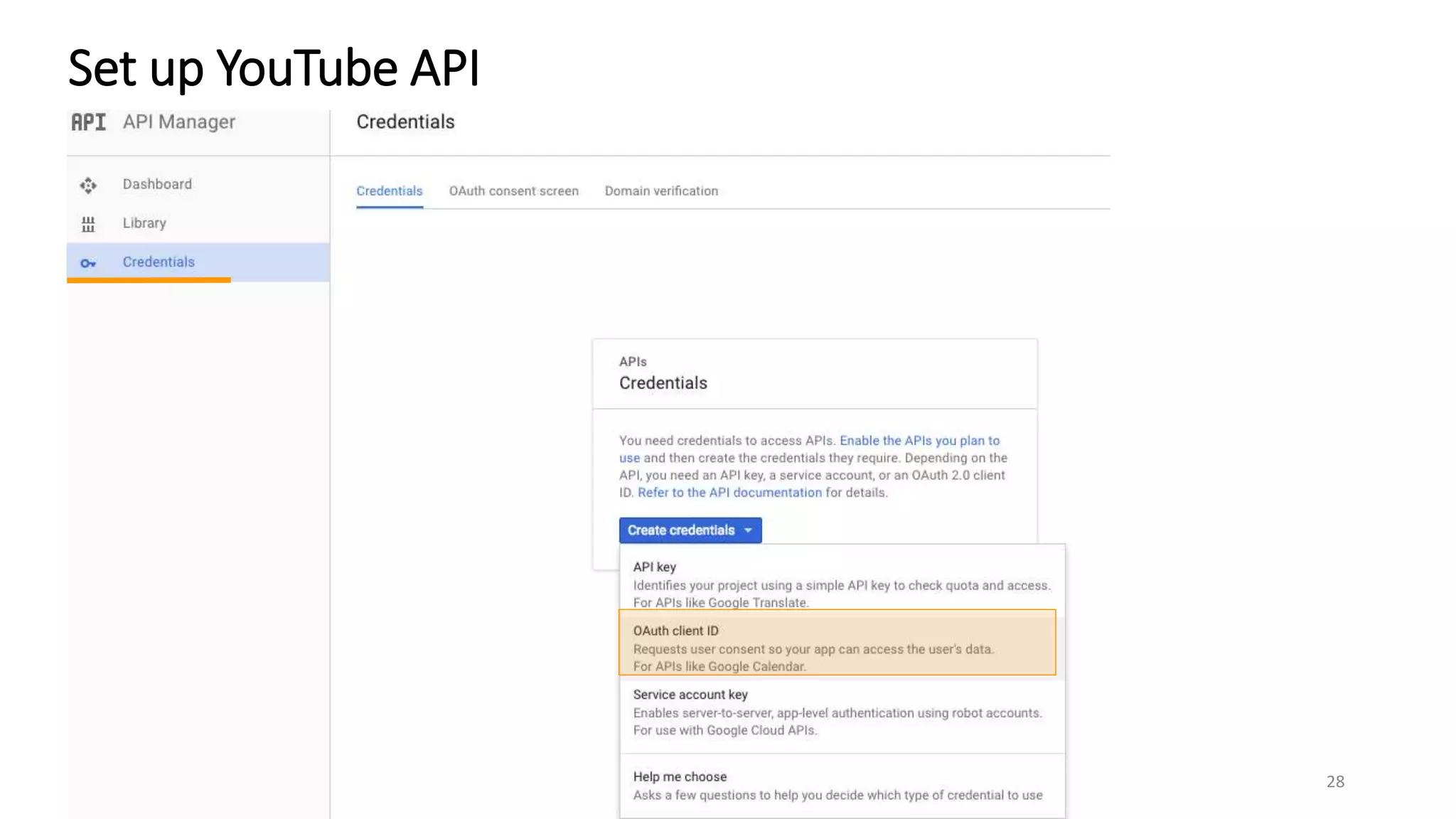
Task: Switch to OAuth consent screen tab
Action: click(514, 191)
